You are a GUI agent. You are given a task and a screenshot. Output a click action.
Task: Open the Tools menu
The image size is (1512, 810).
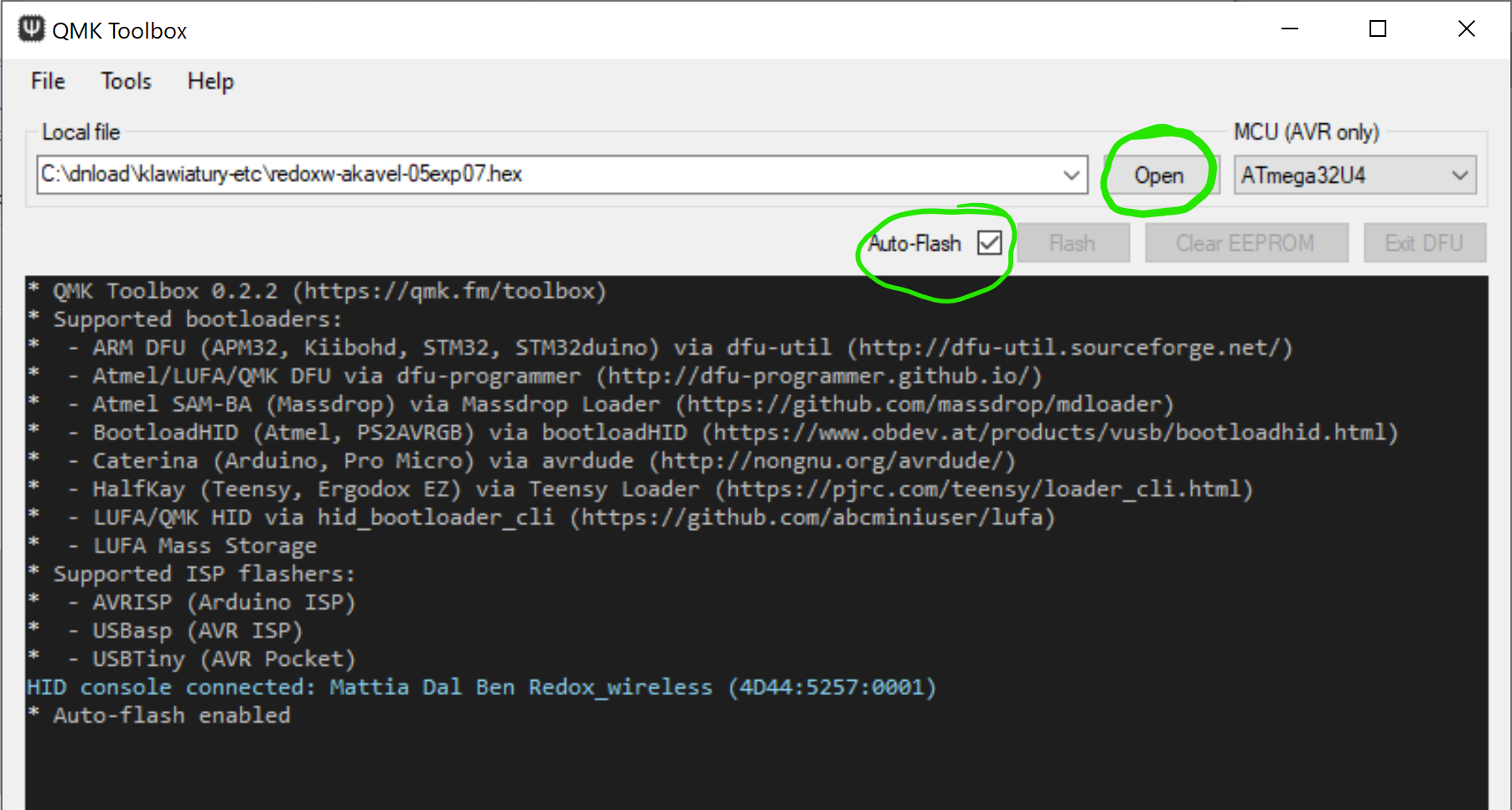(x=126, y=81)
